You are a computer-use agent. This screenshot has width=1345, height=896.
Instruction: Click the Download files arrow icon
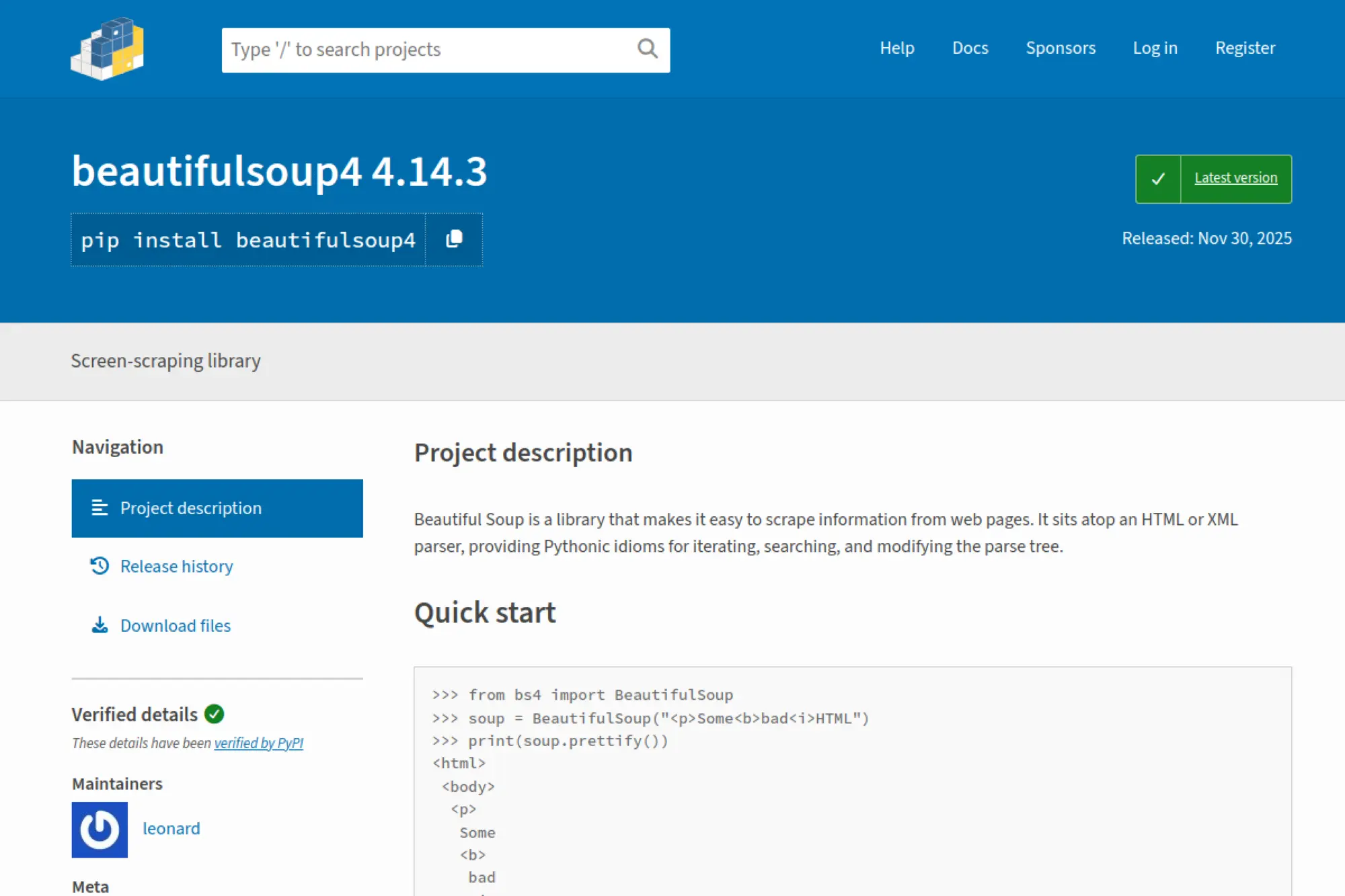100,625
